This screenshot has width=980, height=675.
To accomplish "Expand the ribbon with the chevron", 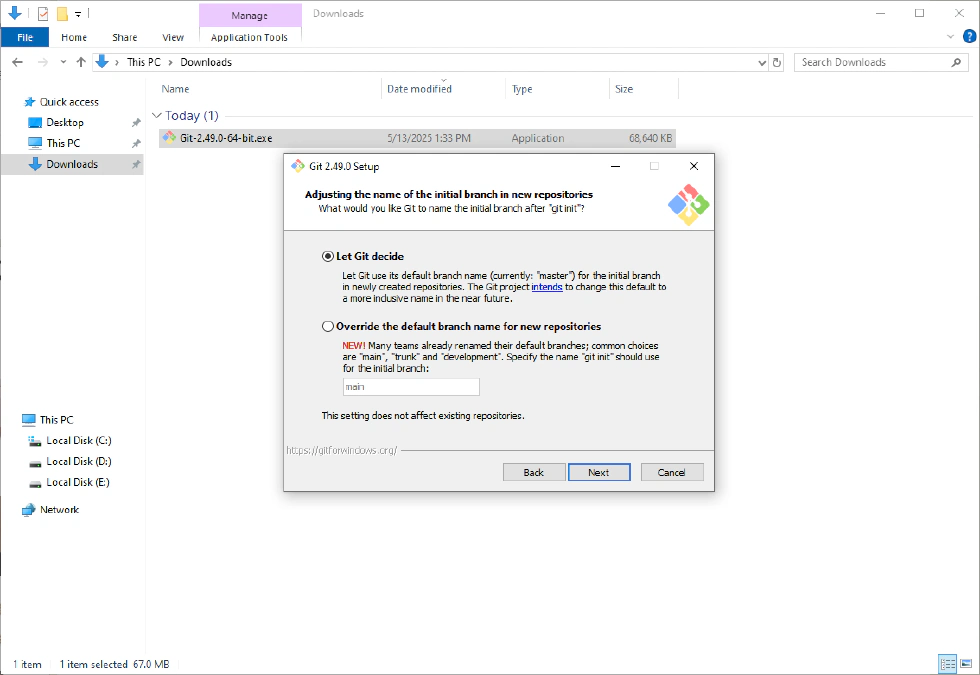I will click(x=951, y=37).
